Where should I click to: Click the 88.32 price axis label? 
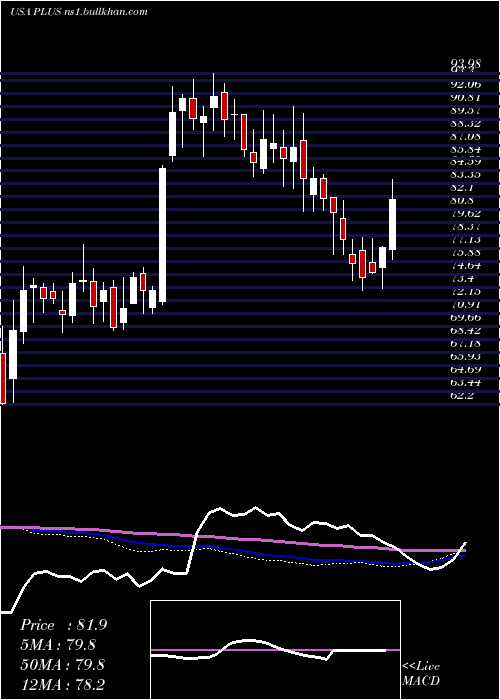click(x=465, y=124)
